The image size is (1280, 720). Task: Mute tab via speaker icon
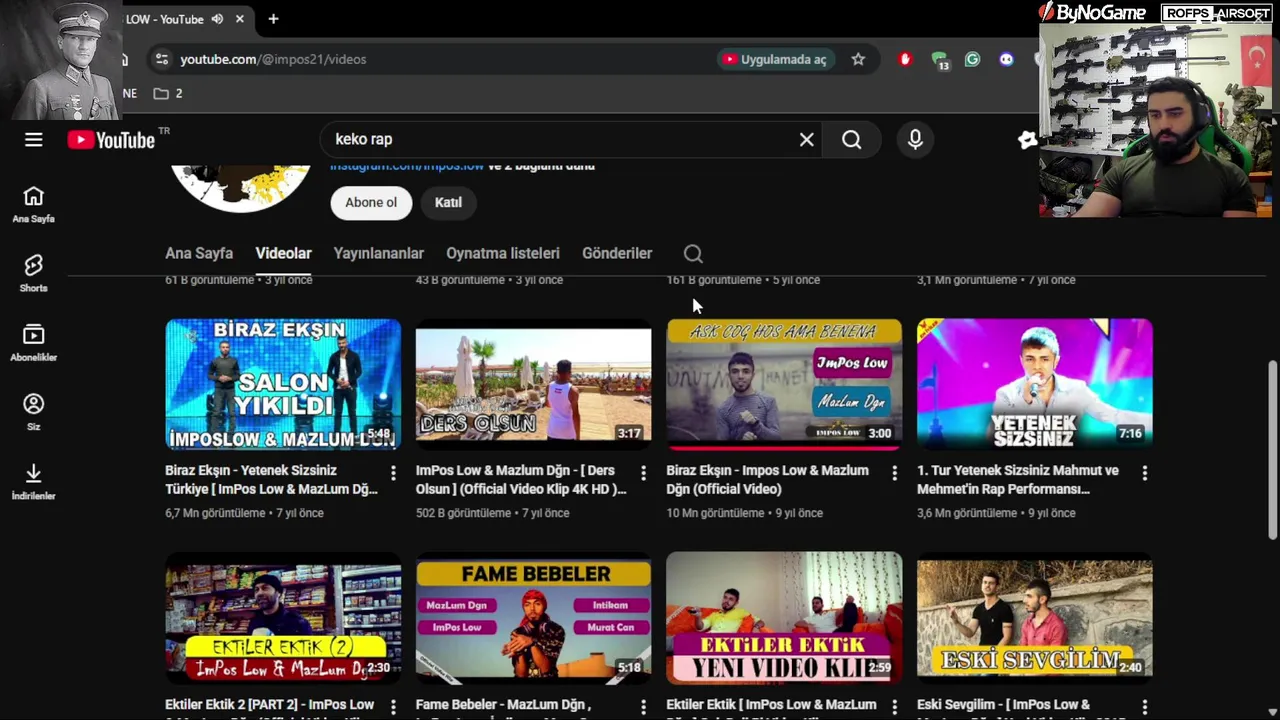218,19
